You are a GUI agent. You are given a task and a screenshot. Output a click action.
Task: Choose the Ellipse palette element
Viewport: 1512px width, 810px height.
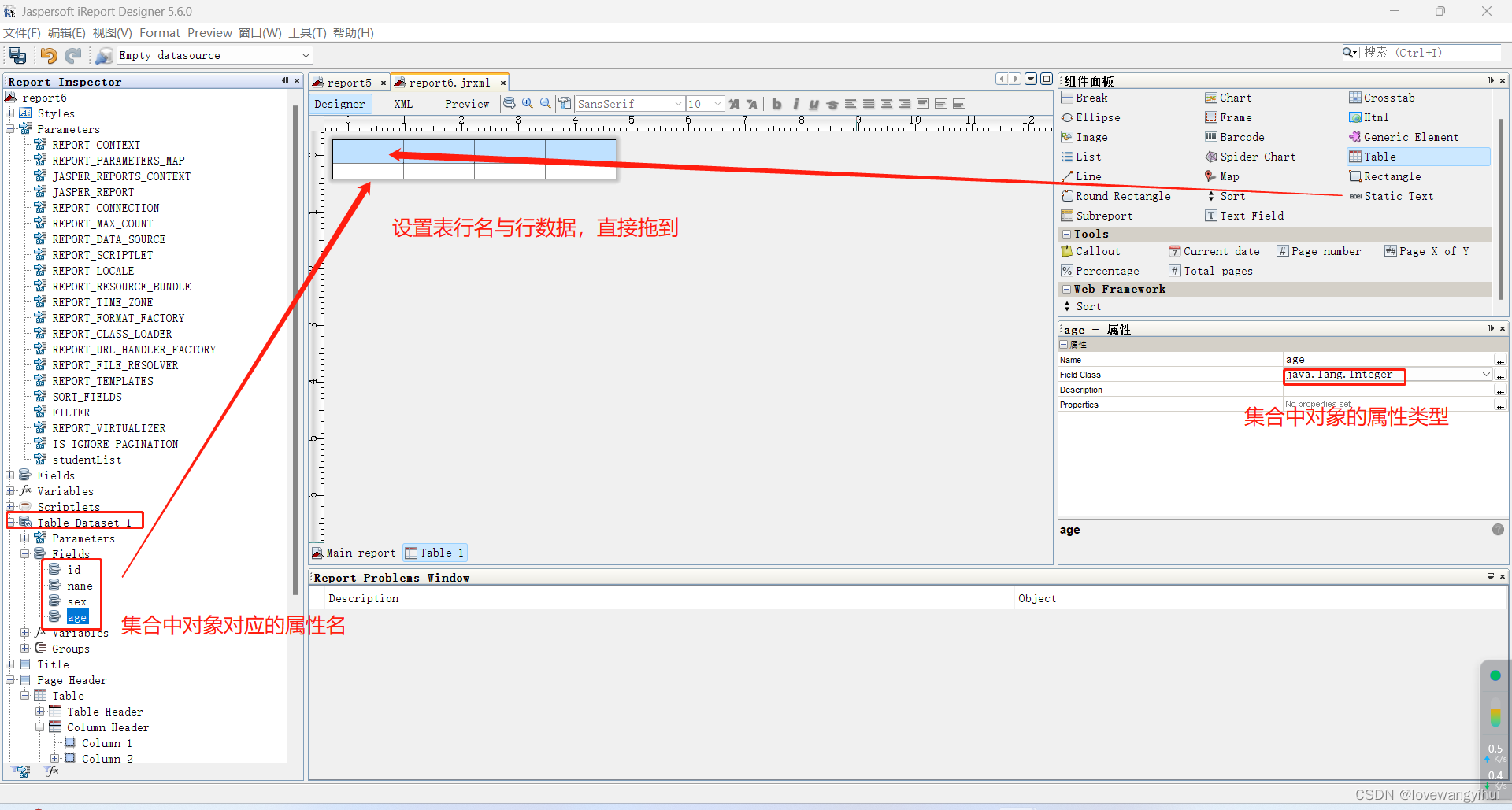click(x=1091, y=117)
